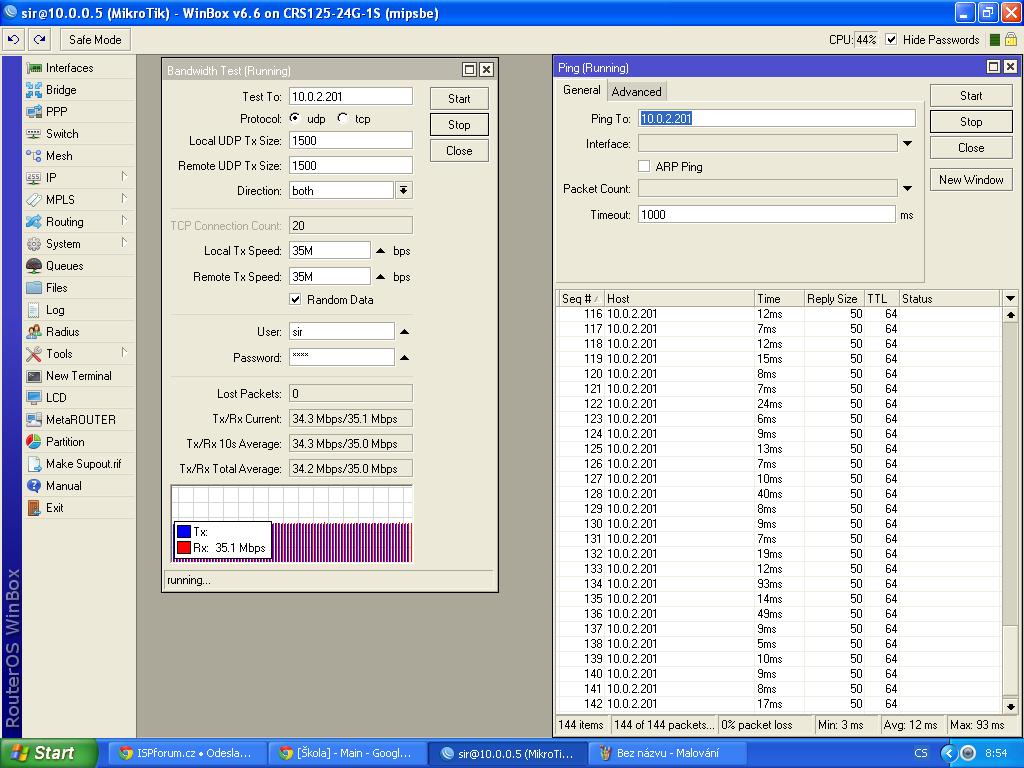Screen dimensions: 1024x768
Task: Click the blue Tx color swatch in graph legend
Action: (x=184, y=532)
